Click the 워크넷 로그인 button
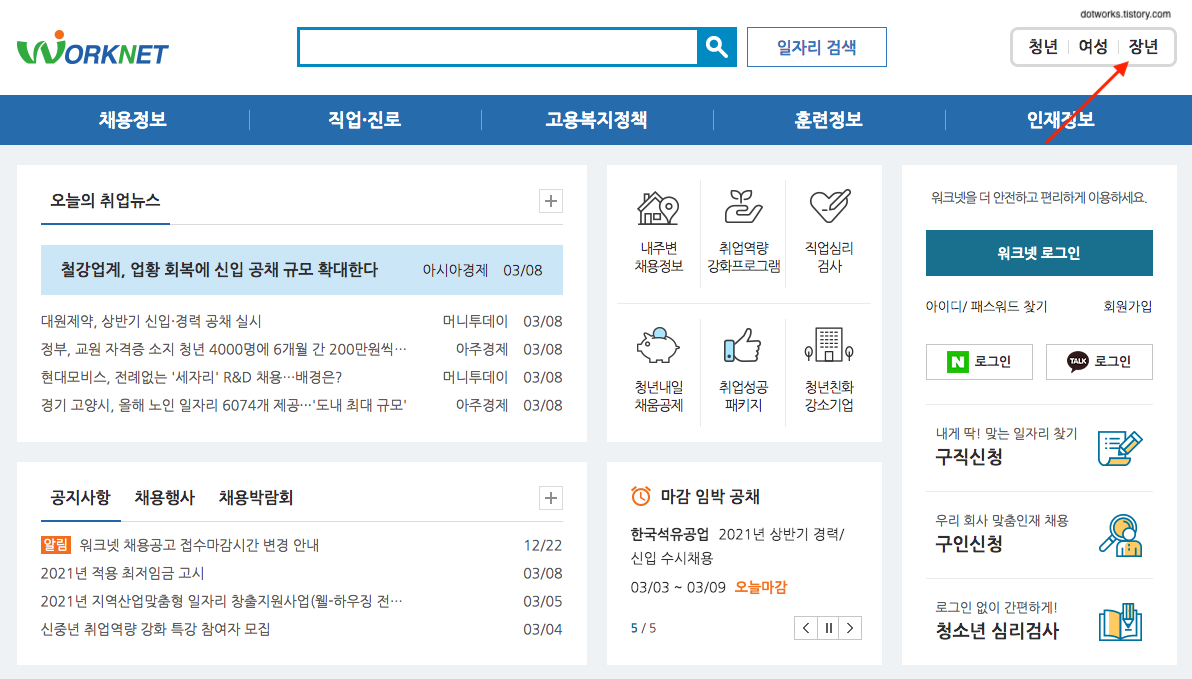Screen dimensions: 1192x679 1039,253
